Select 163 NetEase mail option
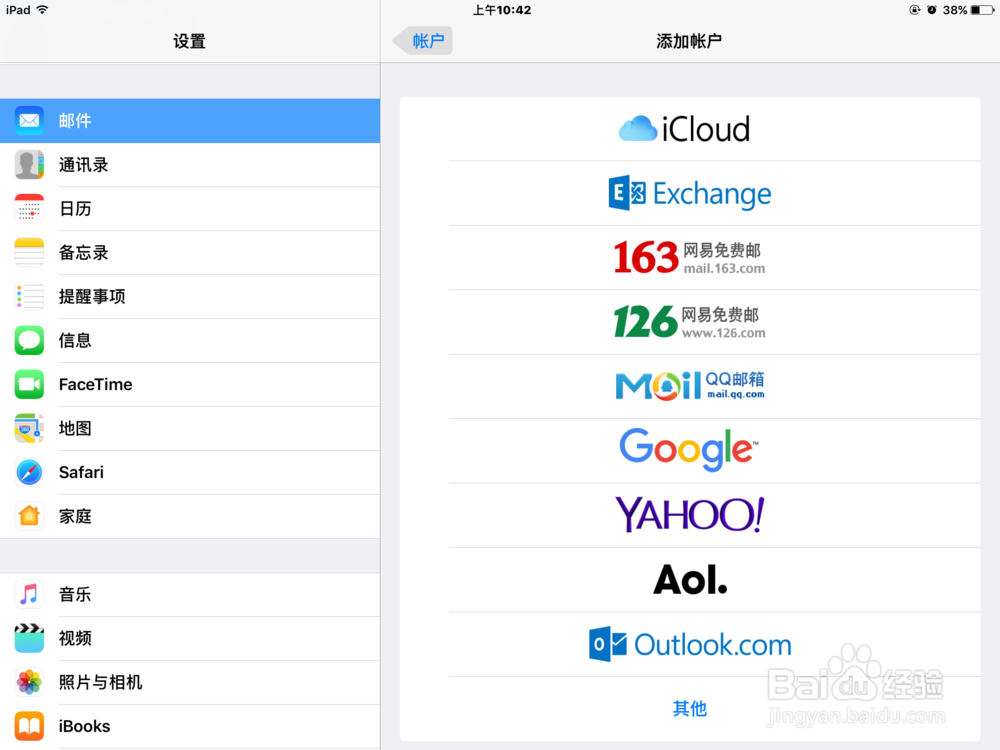1000x750 pixels. [690, 258]
